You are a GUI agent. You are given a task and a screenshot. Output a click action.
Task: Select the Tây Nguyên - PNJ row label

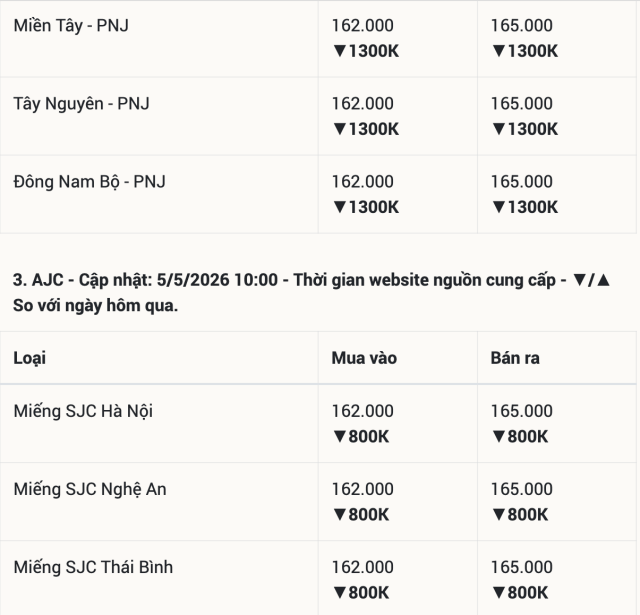pos(81,104)
